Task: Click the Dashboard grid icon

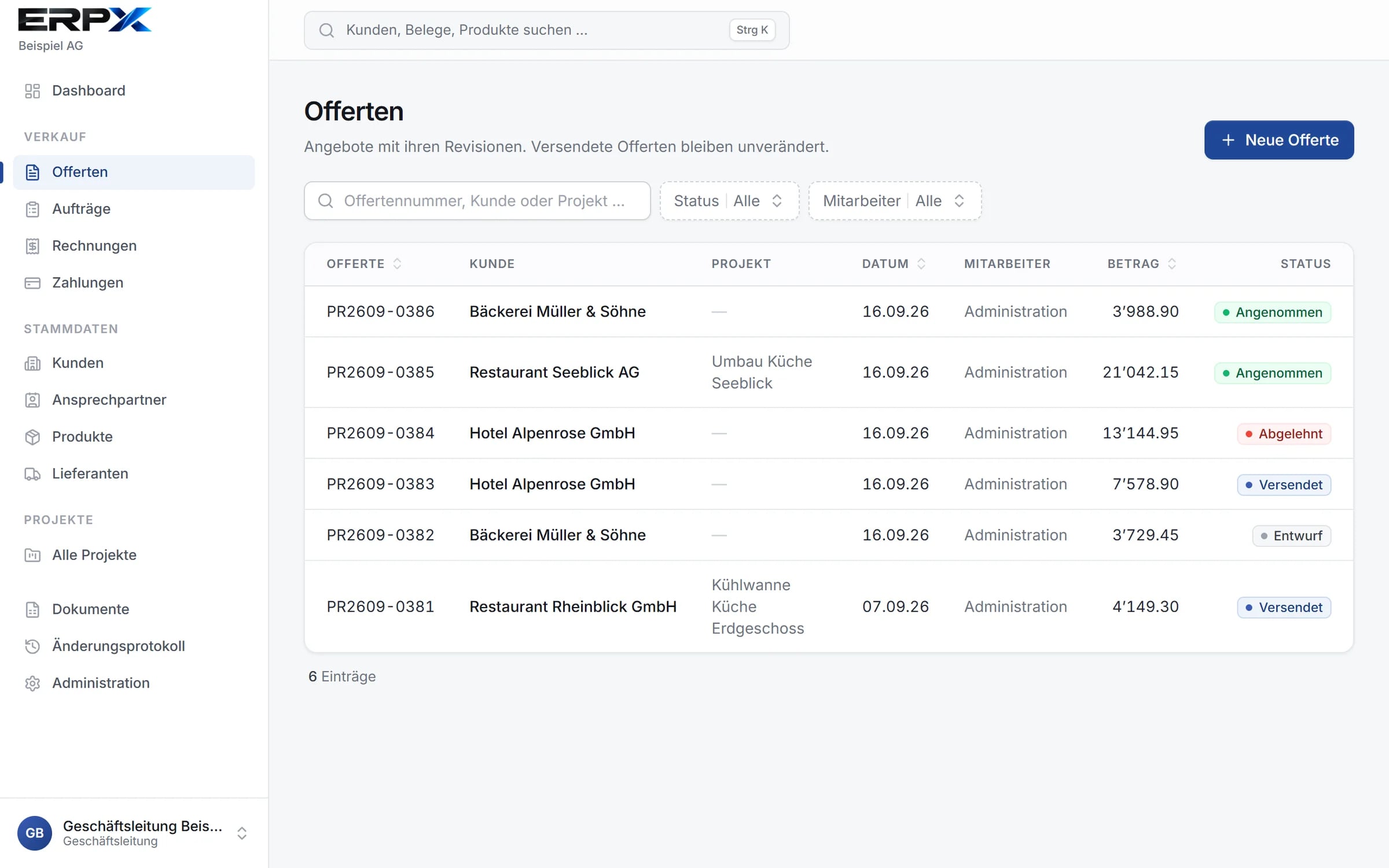Action: pos(32,91)
